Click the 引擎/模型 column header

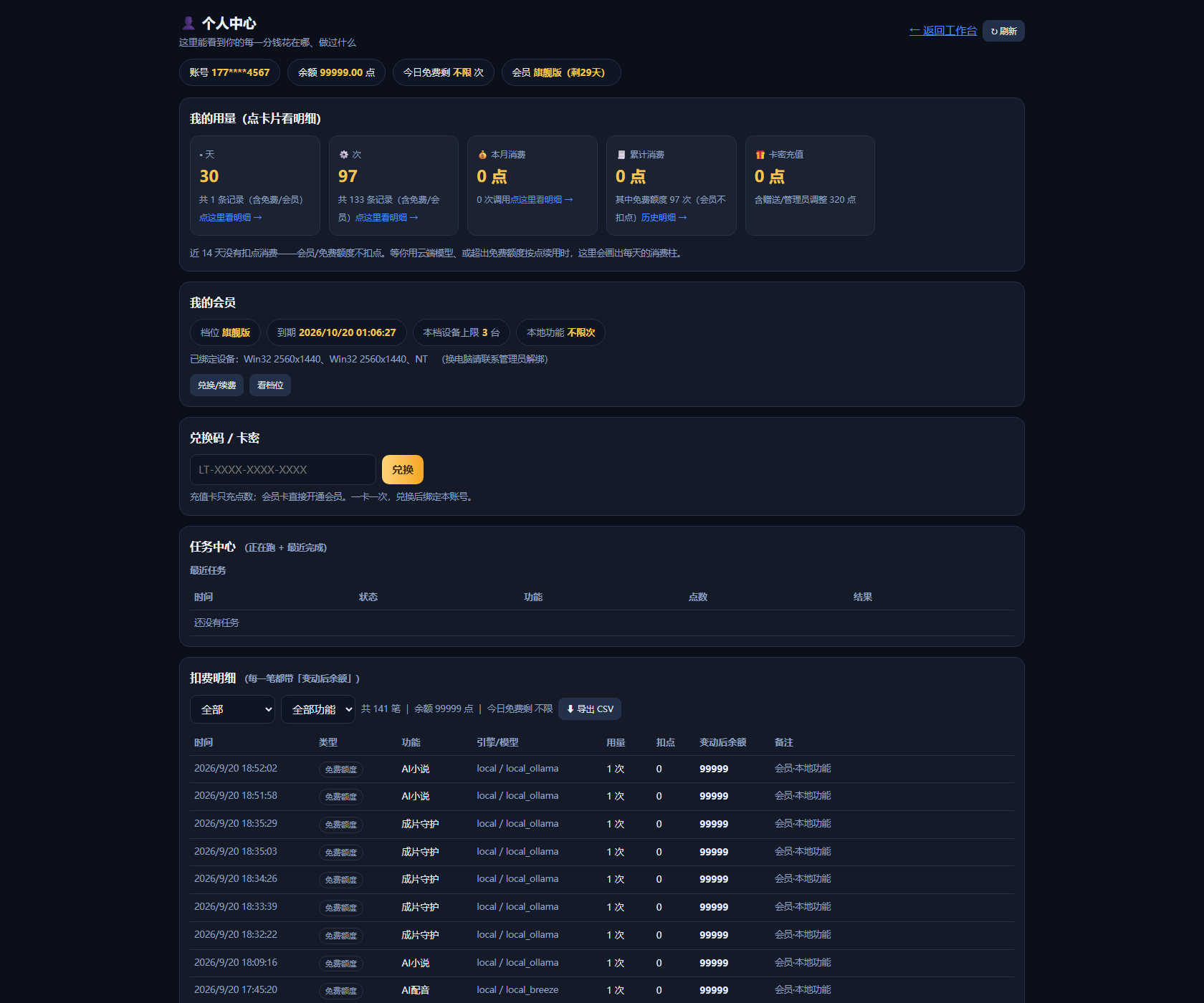pos(497,742)
